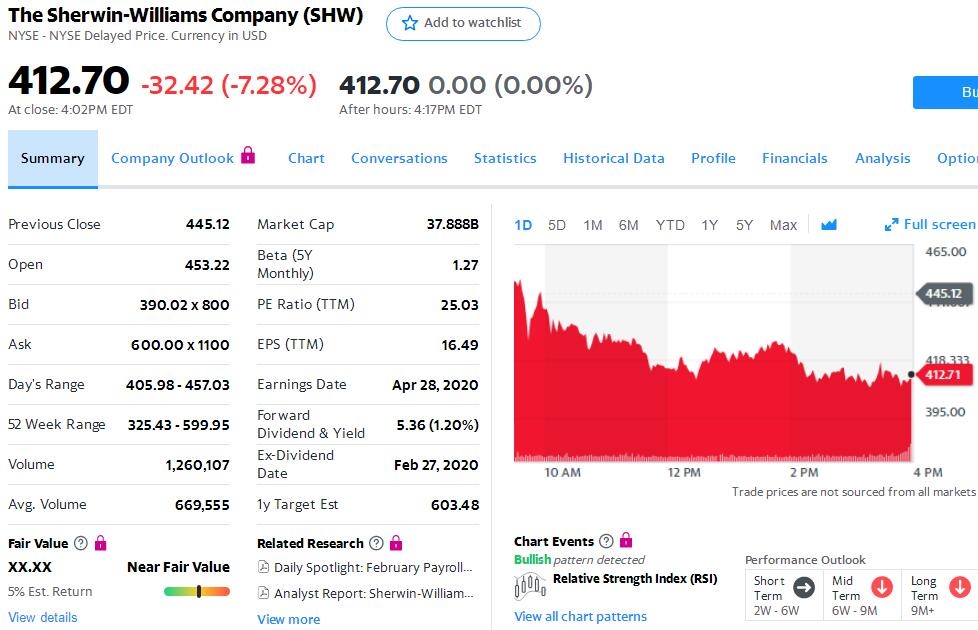Click the Chart Events help question icon
Viewport: 978px width, 630px height.
click(606, 541)
